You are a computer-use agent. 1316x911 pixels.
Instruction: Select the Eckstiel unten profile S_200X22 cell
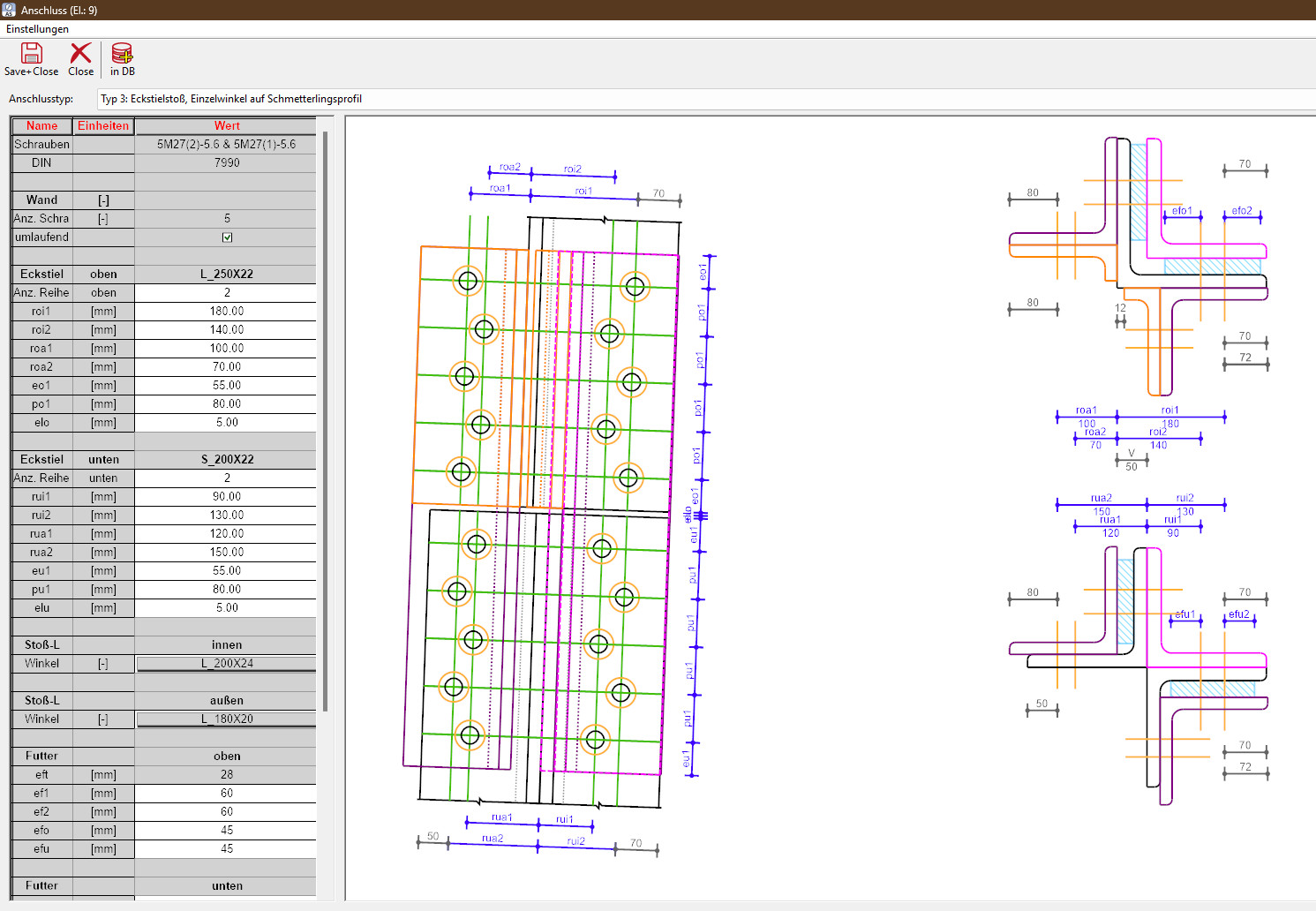pos(226,460)
